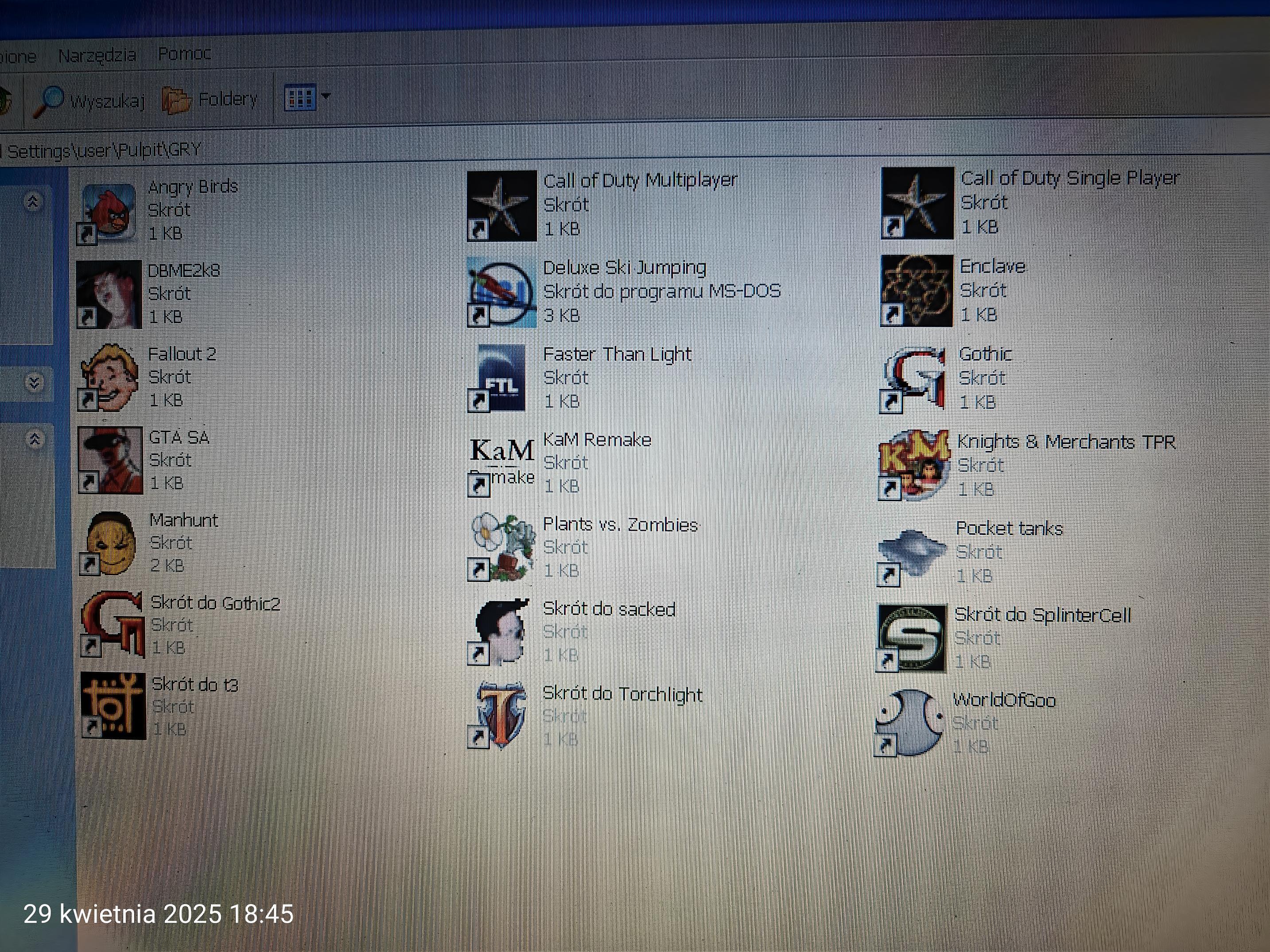
Task: Select the Knights & Merchants TPR icon
Action: click(913, 464)
